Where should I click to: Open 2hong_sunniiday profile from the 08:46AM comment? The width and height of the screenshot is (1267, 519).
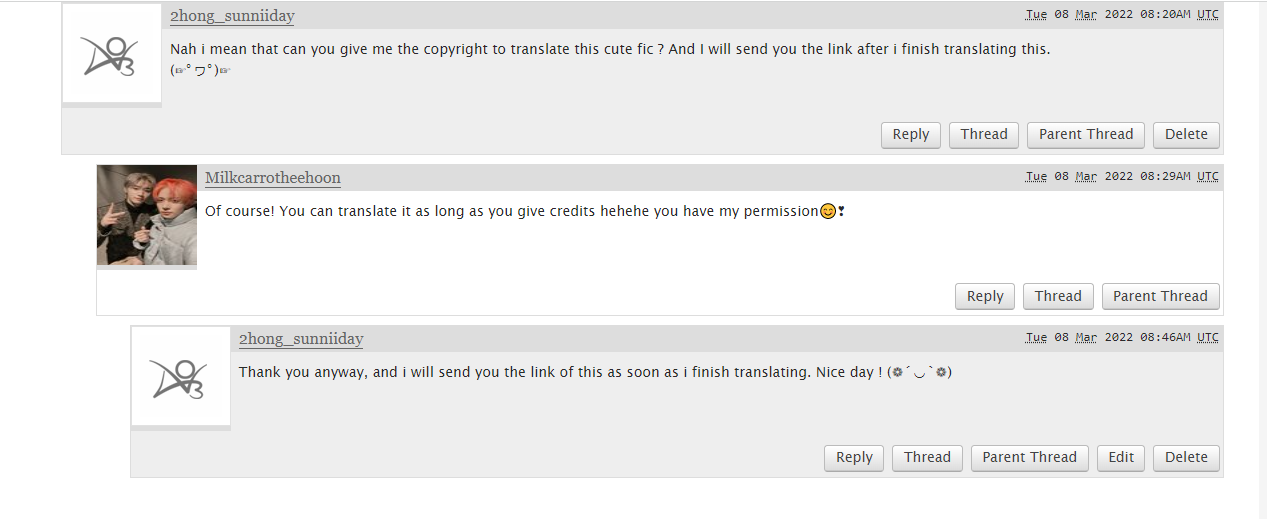301,339
